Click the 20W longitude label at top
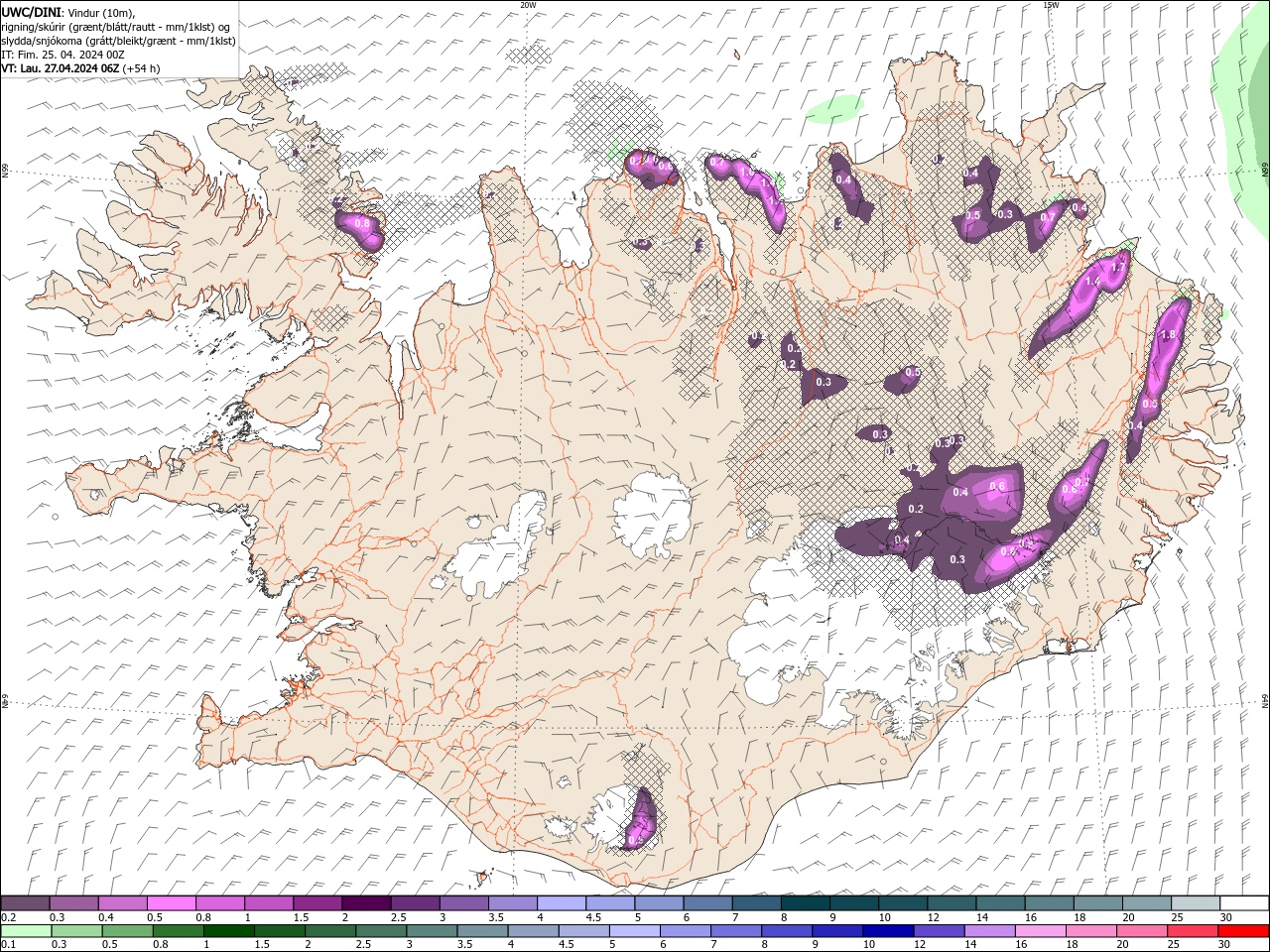Image resolution: width=1270 pixels, height=952 pixels. (x=529, y=5)
